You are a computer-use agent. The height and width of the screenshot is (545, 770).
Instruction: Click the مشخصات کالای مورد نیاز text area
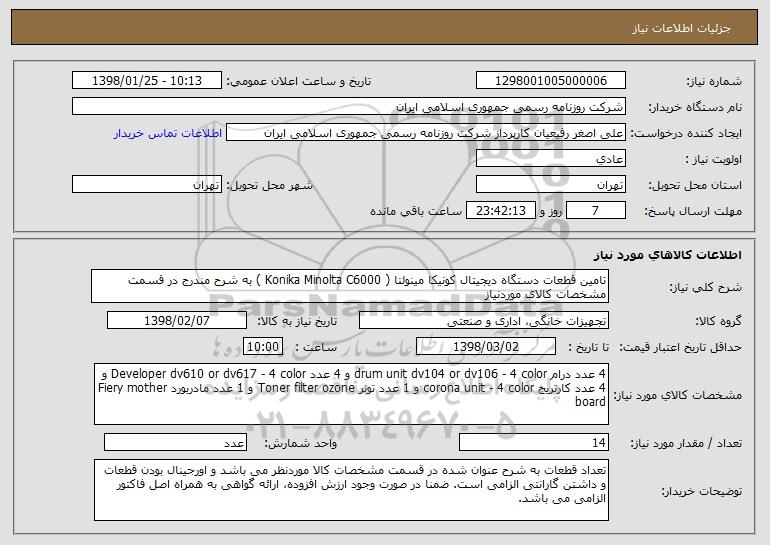pyautogui.click(x=351, y=394)
